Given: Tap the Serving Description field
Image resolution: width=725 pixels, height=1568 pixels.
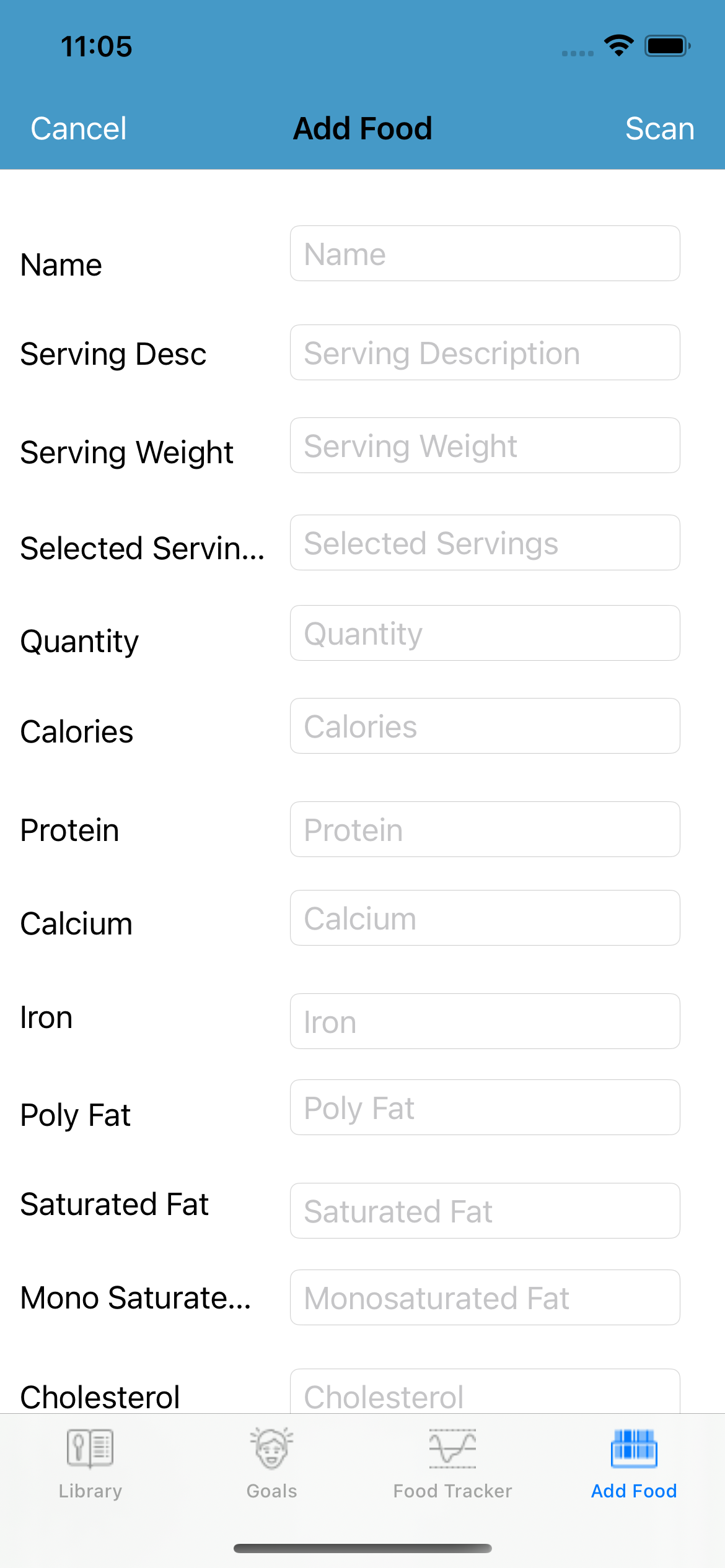Looking at the screenshot, I should click(x=485, y=353).
